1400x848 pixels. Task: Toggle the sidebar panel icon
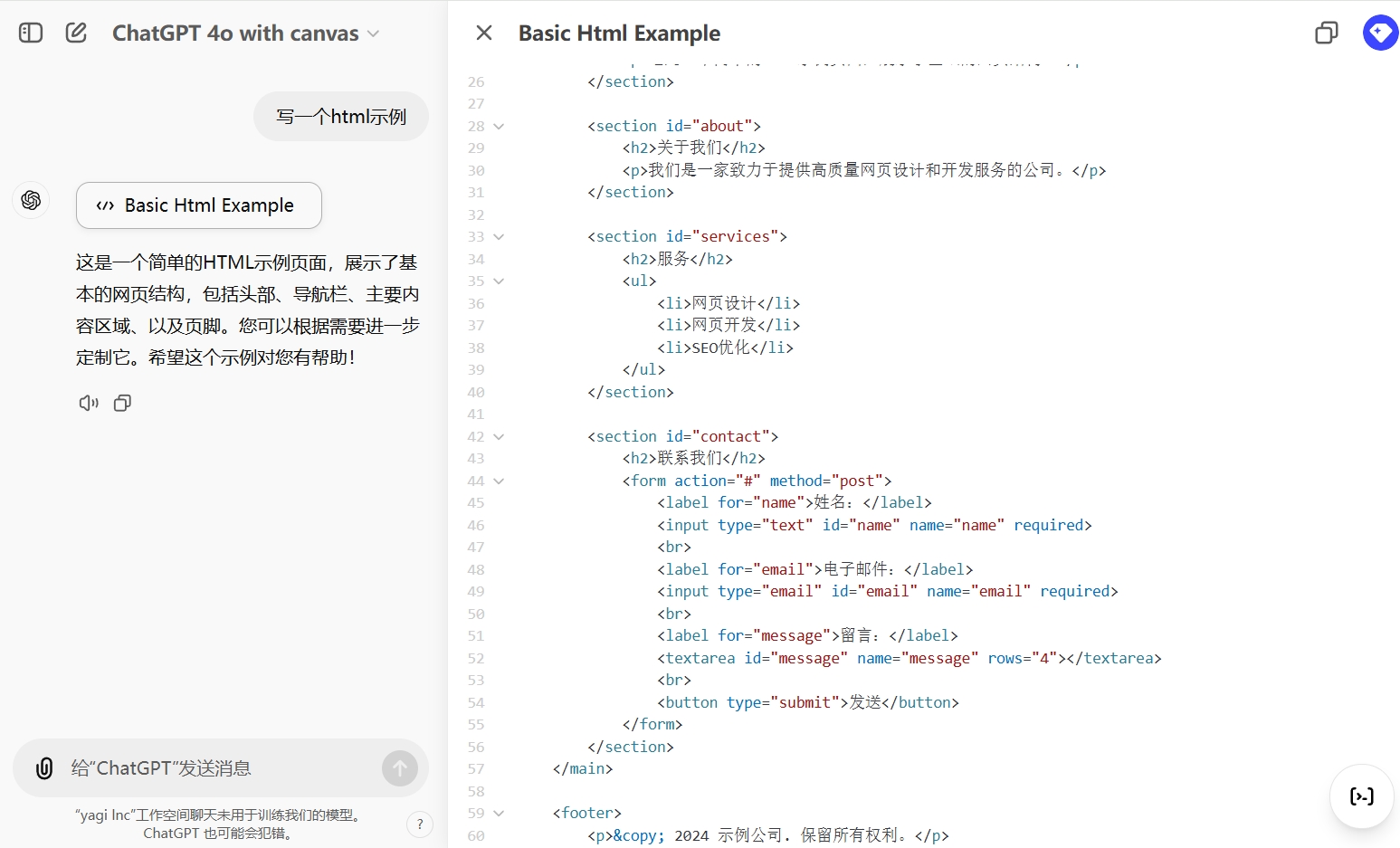coord(31,33)
